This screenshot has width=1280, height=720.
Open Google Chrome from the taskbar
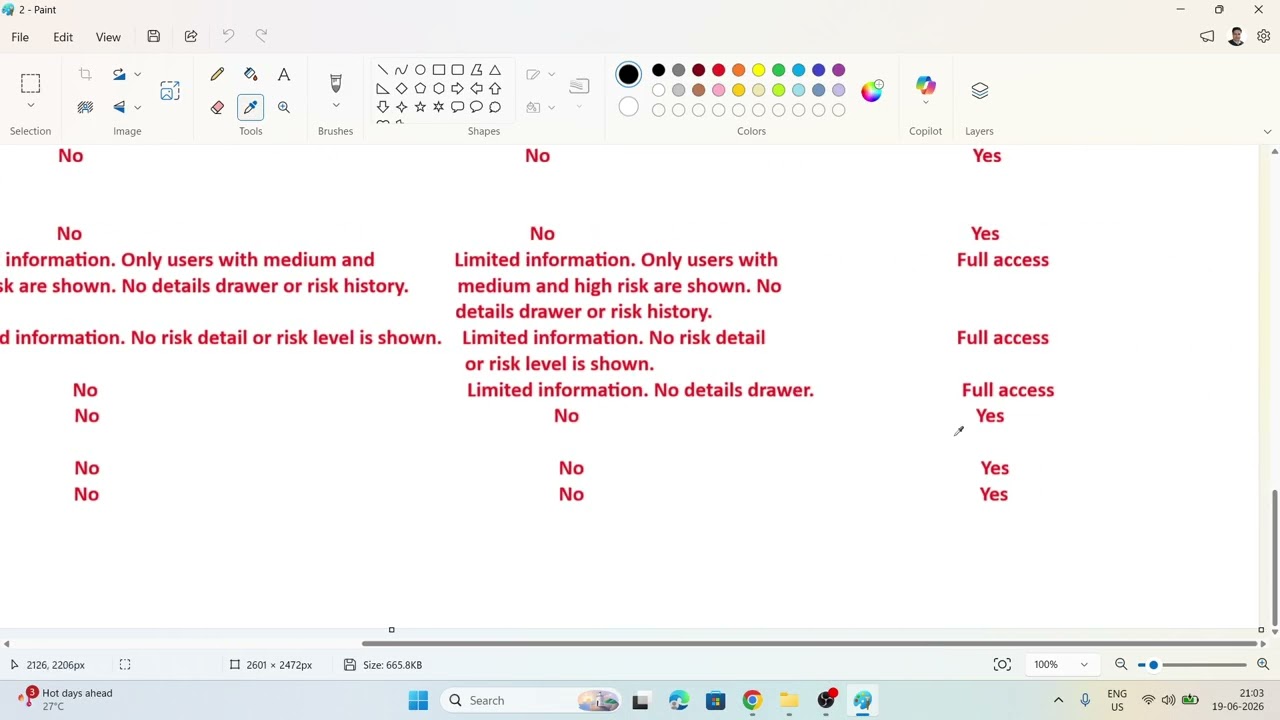(x=752, y=701)
